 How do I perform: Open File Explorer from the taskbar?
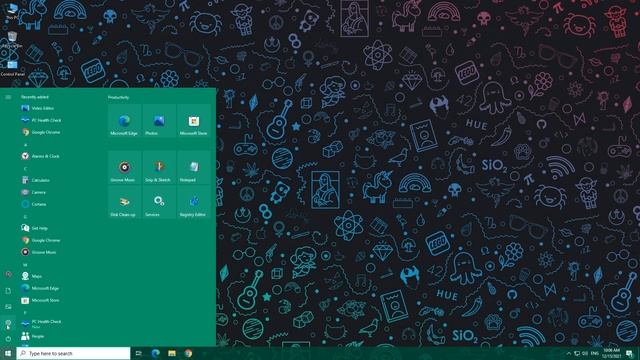click(172, 353)
